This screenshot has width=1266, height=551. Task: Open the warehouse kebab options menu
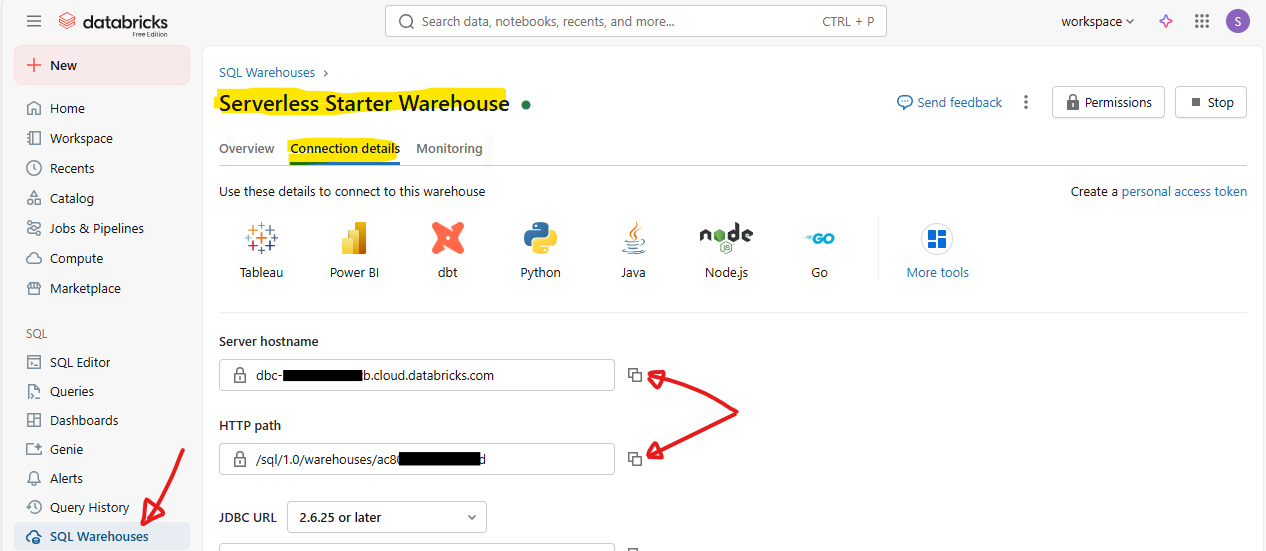pos(1026,102)
